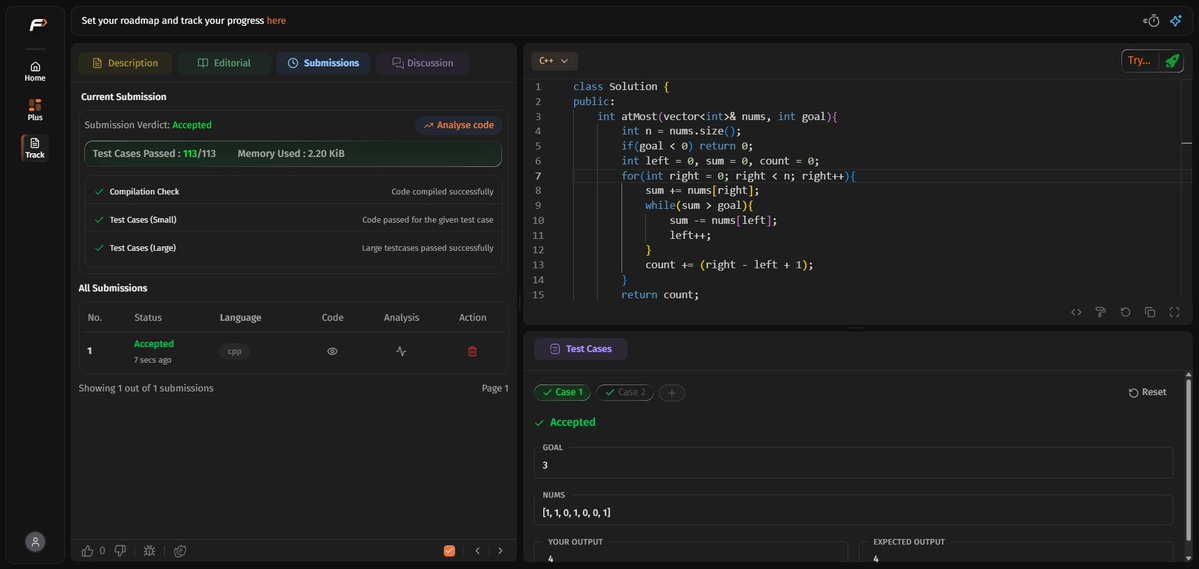
Task: Open the user profile avatar
Action: click(35, 541)
